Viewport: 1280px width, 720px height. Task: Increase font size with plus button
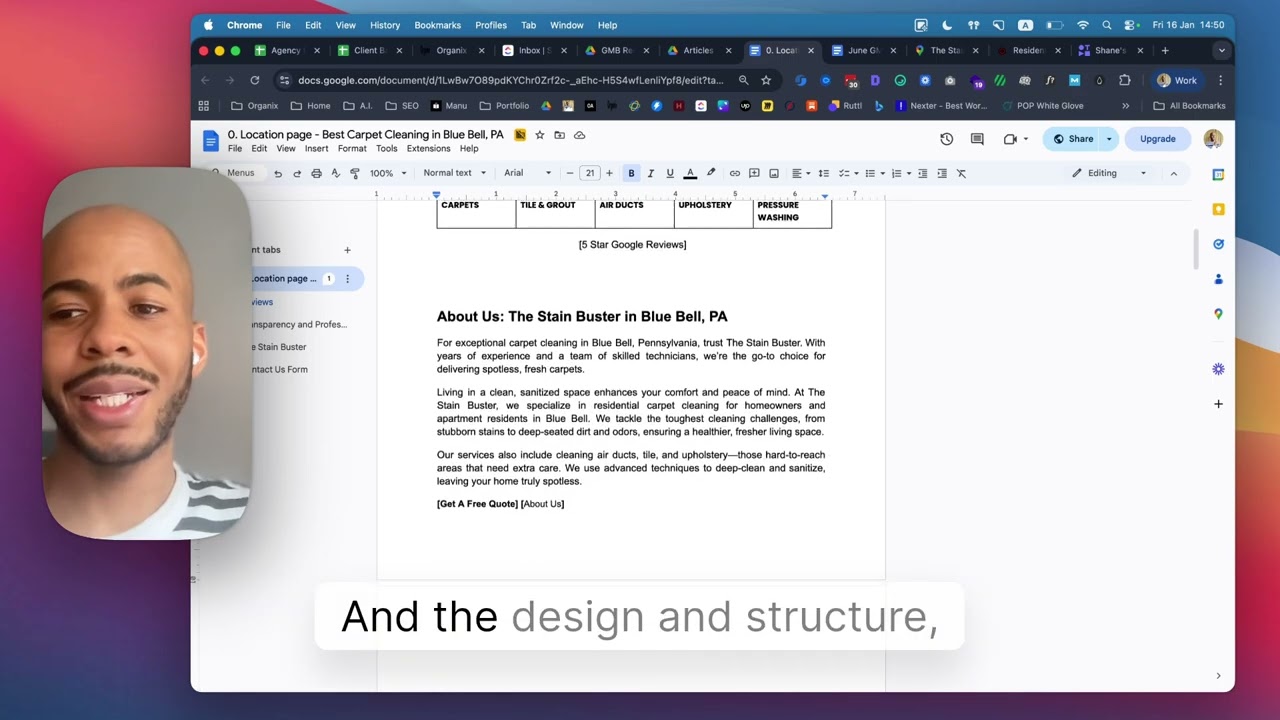609,173
